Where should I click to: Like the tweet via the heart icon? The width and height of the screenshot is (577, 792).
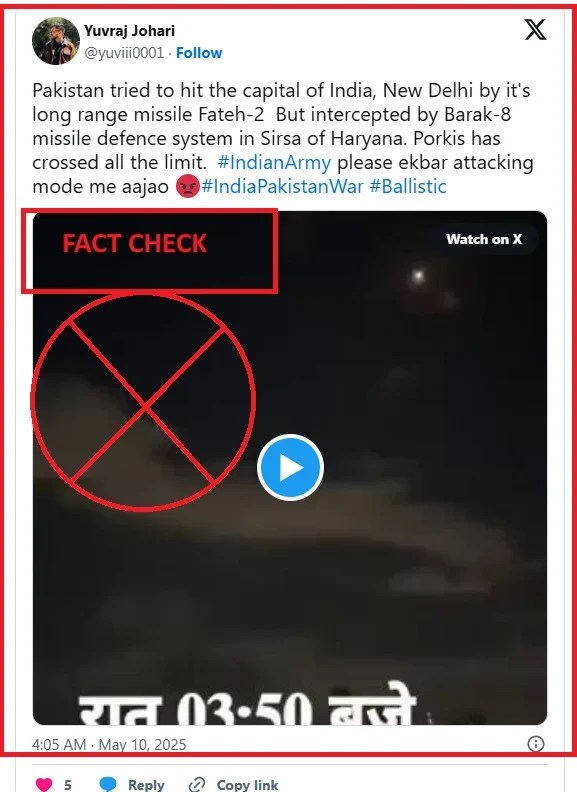pyautogui.click(x=44, y=784)
